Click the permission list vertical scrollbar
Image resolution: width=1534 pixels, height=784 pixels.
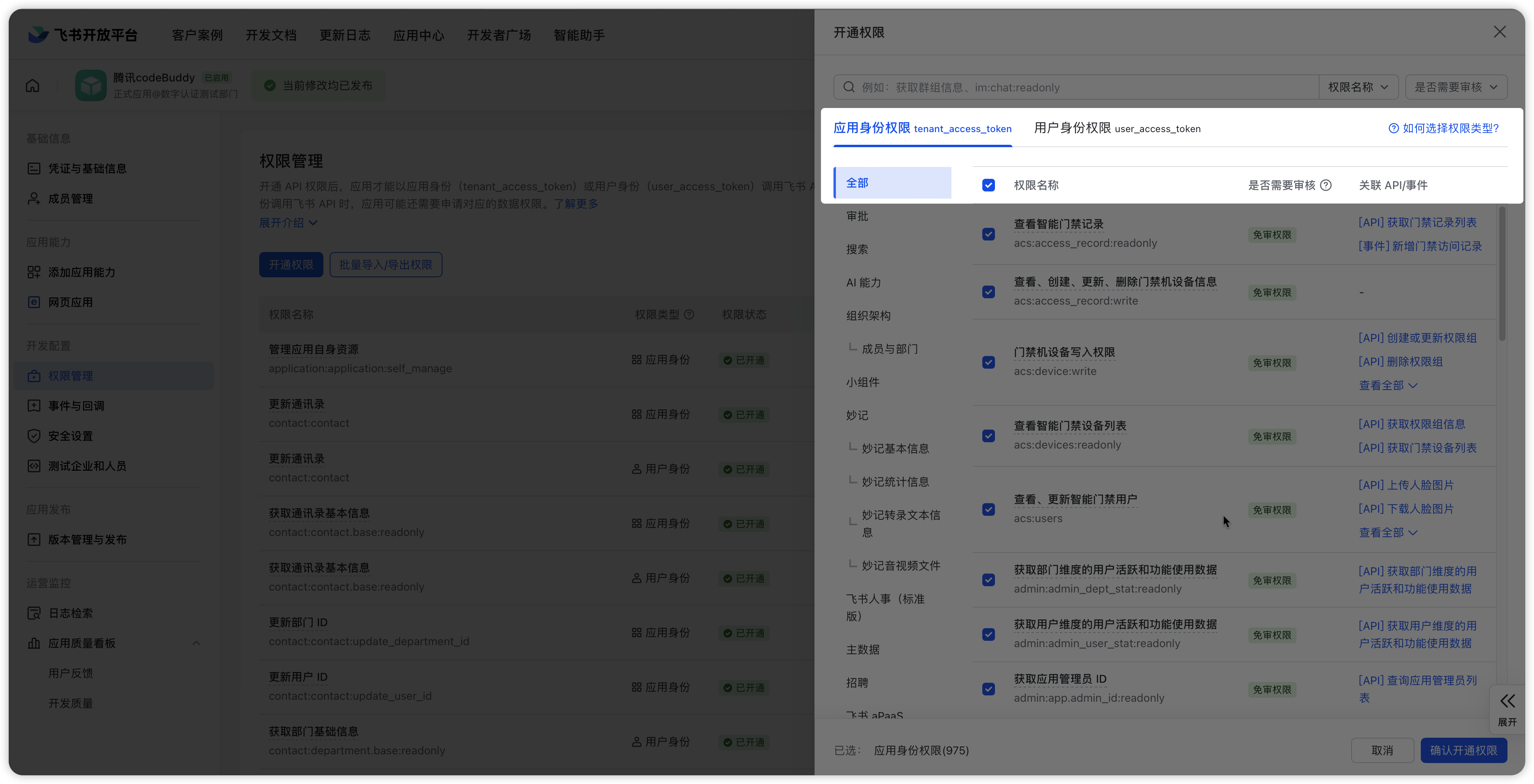[x=1502, y=274]
